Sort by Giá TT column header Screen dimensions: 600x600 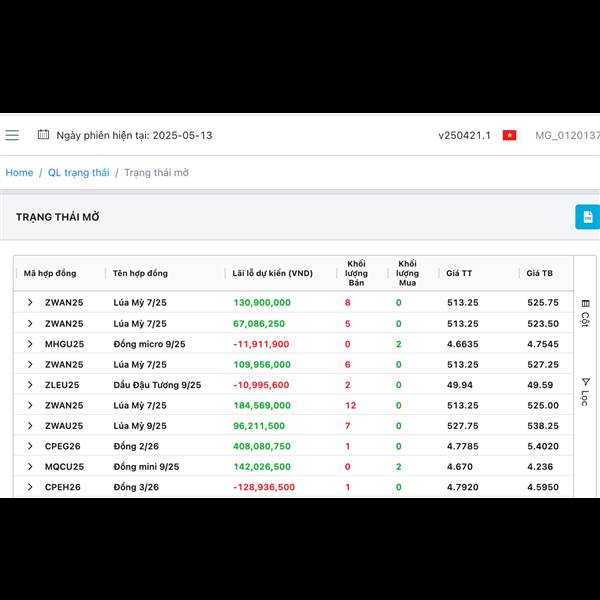tap(459, 273)
